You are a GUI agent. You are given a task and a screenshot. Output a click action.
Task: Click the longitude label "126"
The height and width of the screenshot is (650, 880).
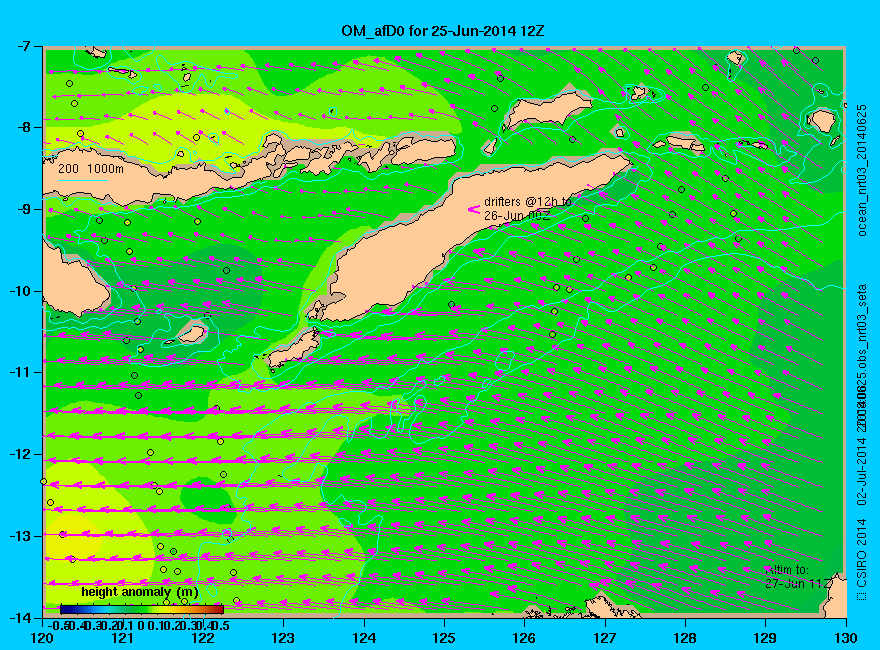click(525, 638)
